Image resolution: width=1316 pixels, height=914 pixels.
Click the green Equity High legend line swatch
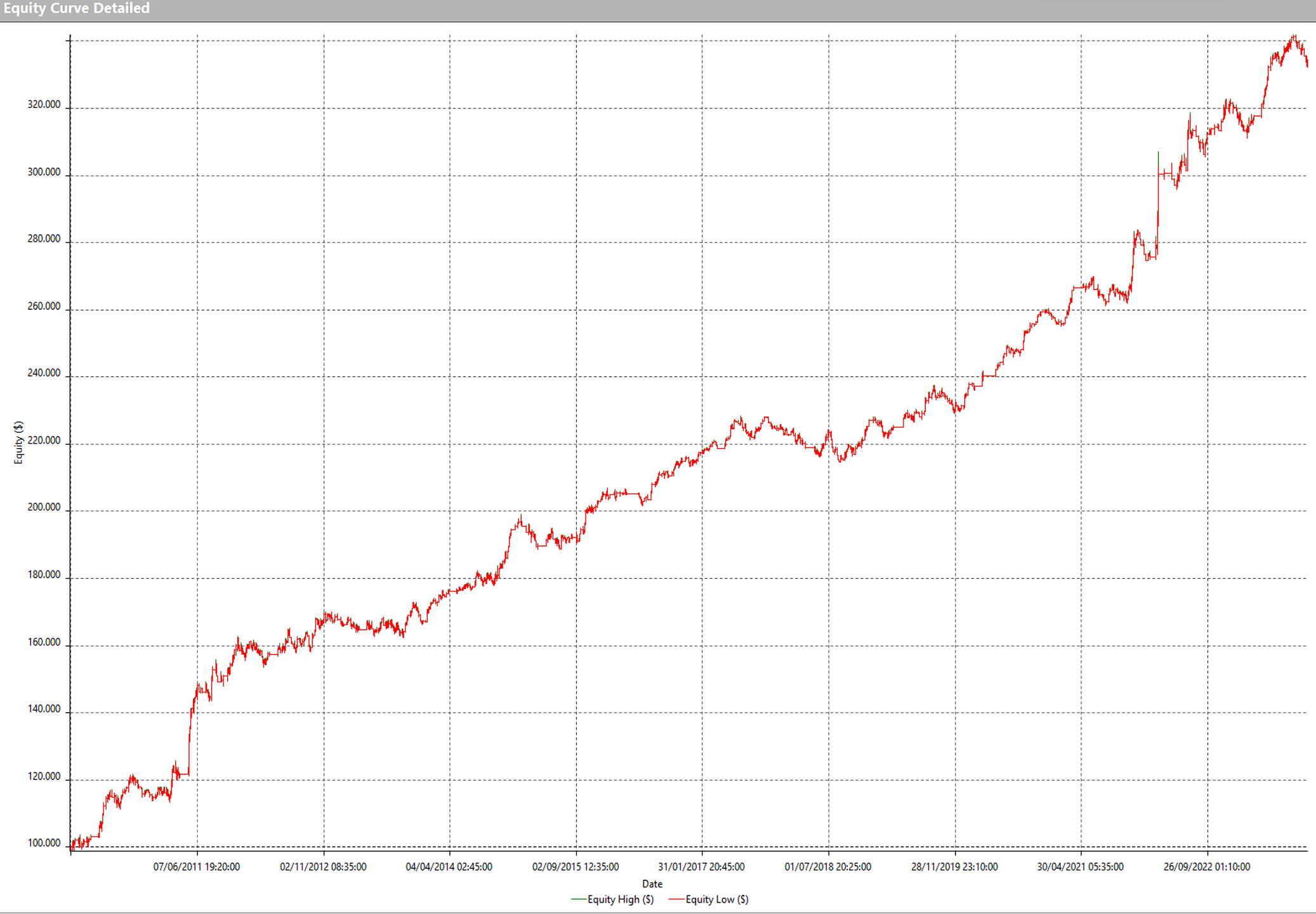578,899
